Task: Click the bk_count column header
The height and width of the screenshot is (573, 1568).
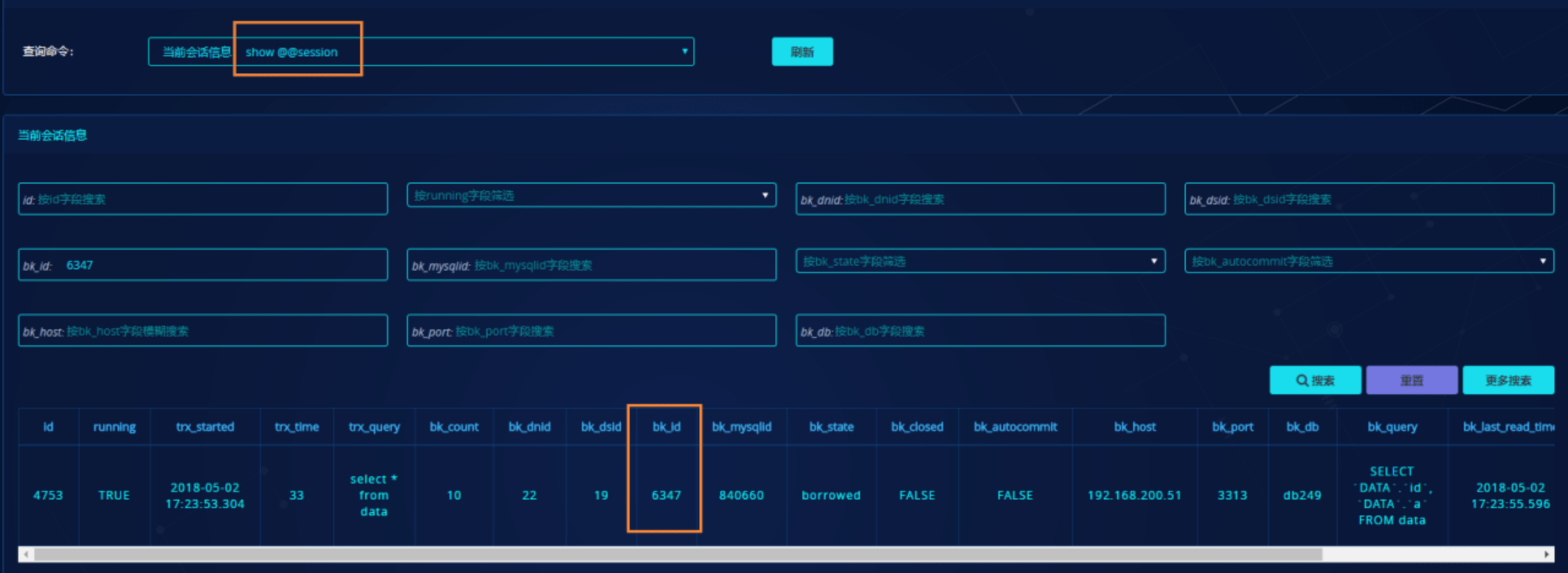Action: (x=454, y=427)
